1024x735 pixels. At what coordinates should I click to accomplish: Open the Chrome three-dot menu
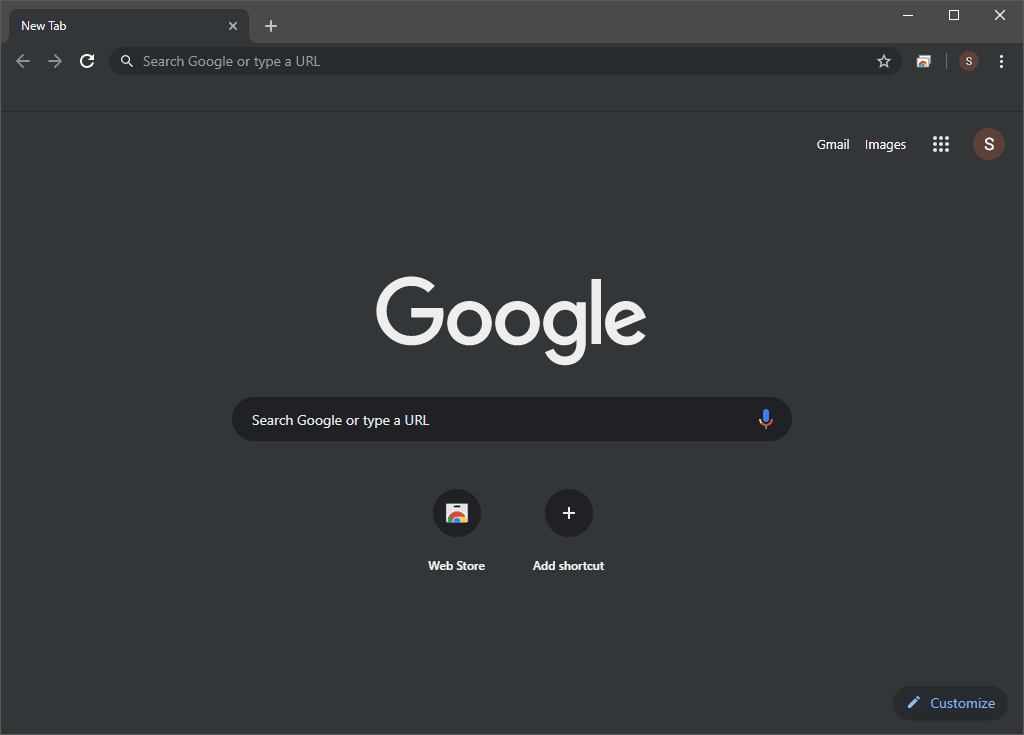(x=1001, y=61)
